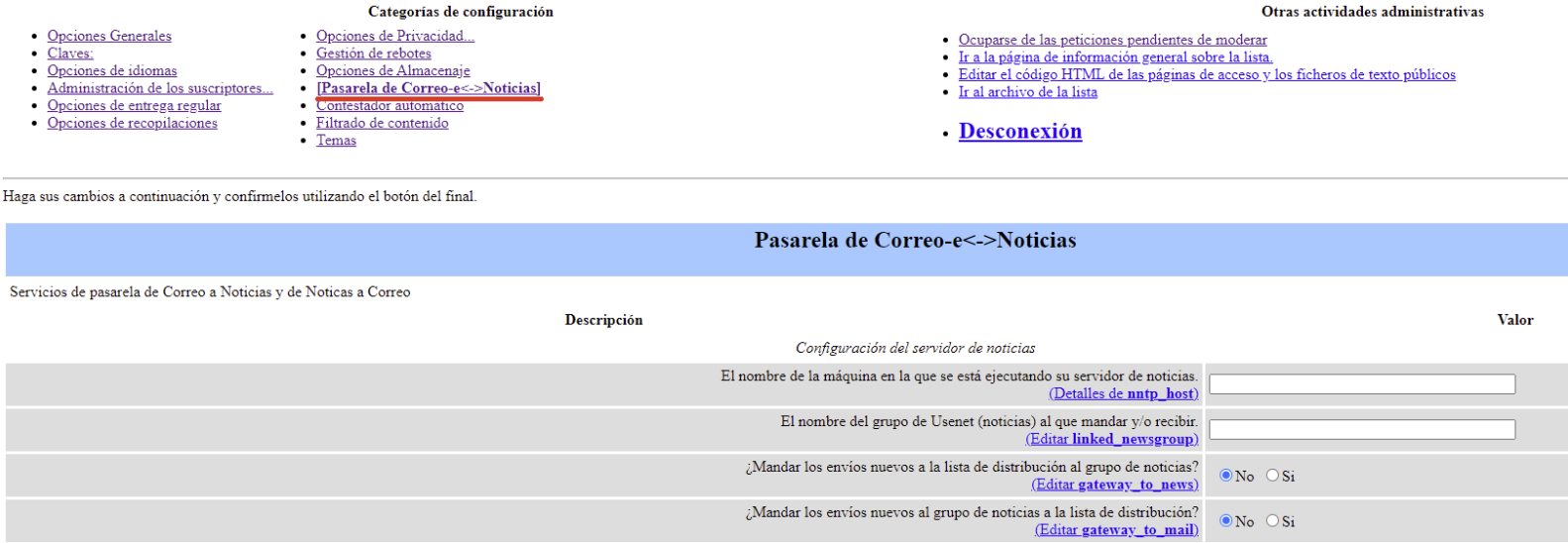This screenshot has height=543, width=1568.
Task: Focus the news server machine name field
Action: point(1362,384)
